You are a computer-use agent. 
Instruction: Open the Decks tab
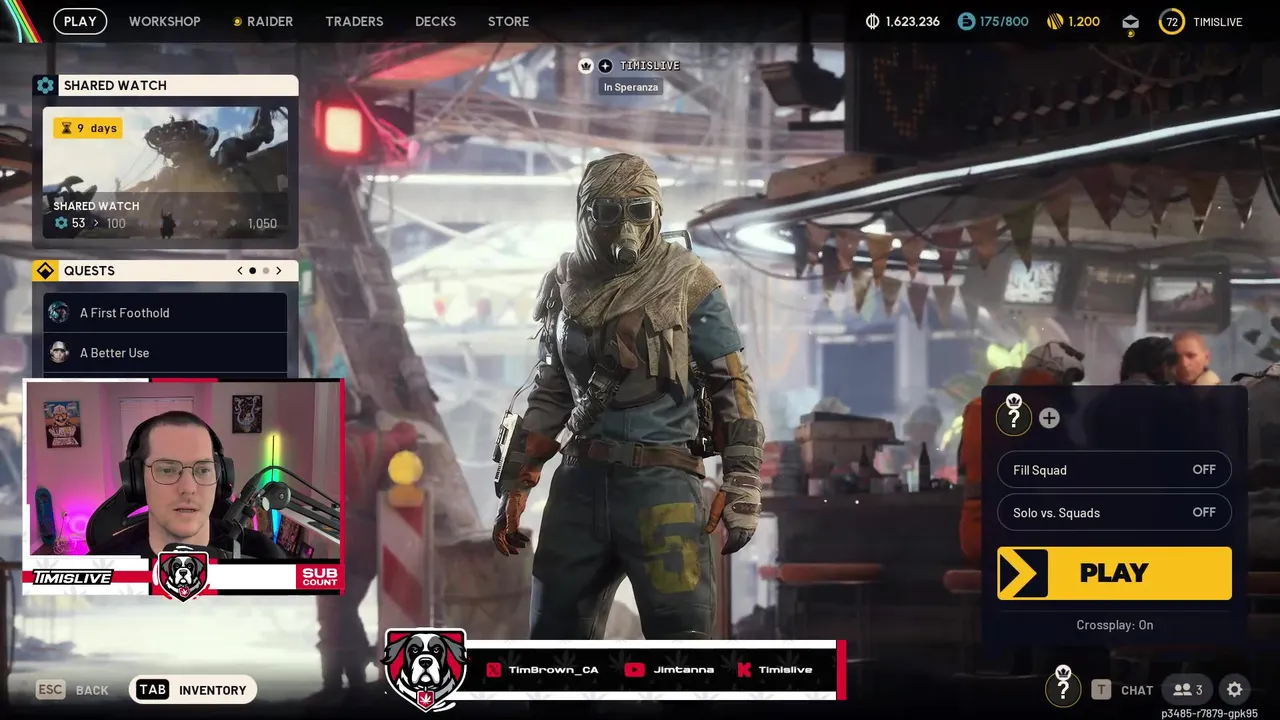435,21
